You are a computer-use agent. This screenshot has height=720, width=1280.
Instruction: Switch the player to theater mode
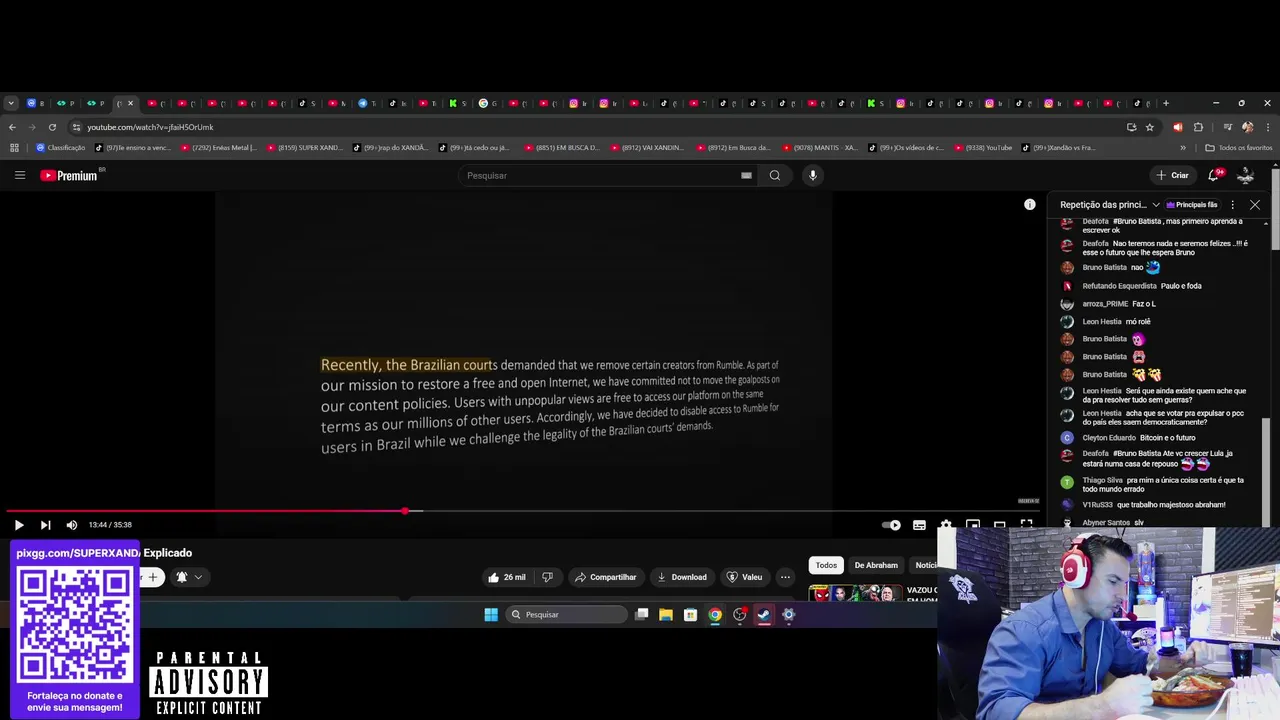point(999,525)
